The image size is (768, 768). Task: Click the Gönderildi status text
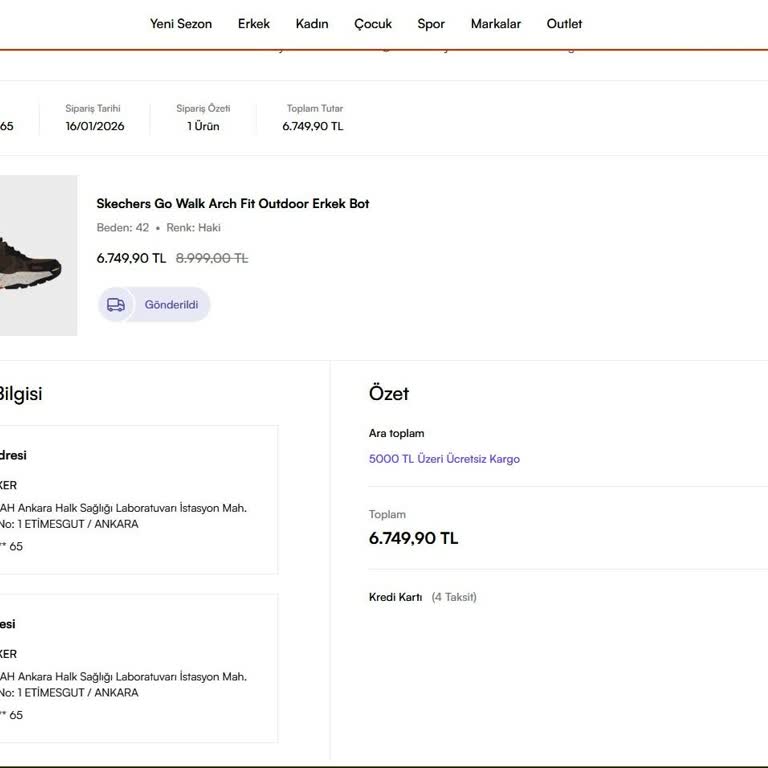[x=171, y=305]
